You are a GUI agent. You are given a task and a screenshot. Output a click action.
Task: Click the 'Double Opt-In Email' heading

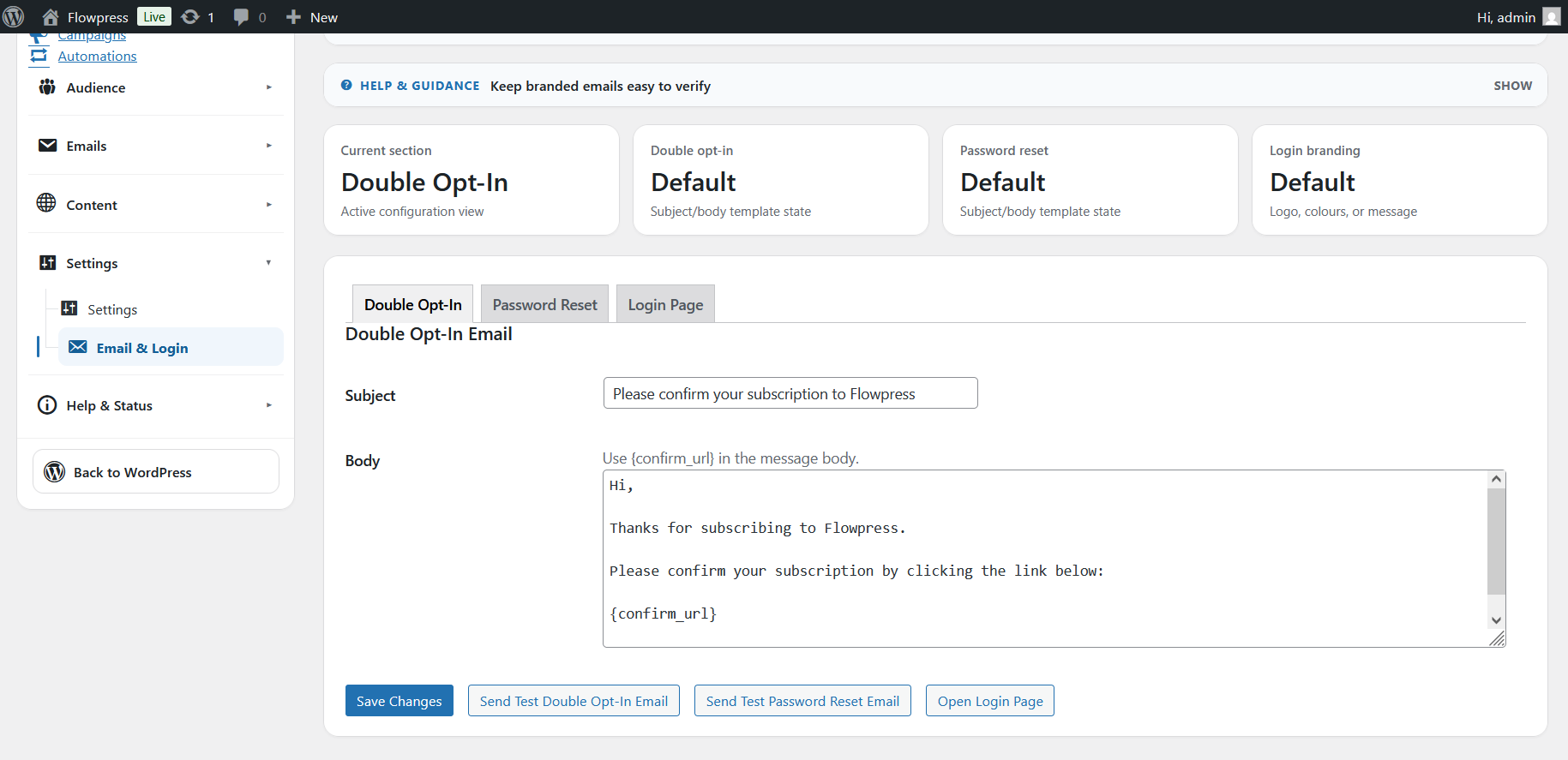click(429, 334)
